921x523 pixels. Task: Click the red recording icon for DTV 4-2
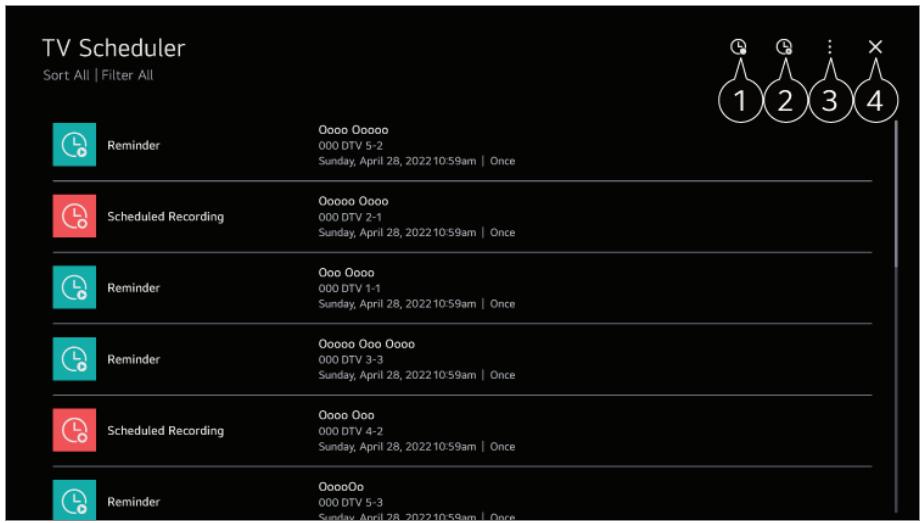74,431
